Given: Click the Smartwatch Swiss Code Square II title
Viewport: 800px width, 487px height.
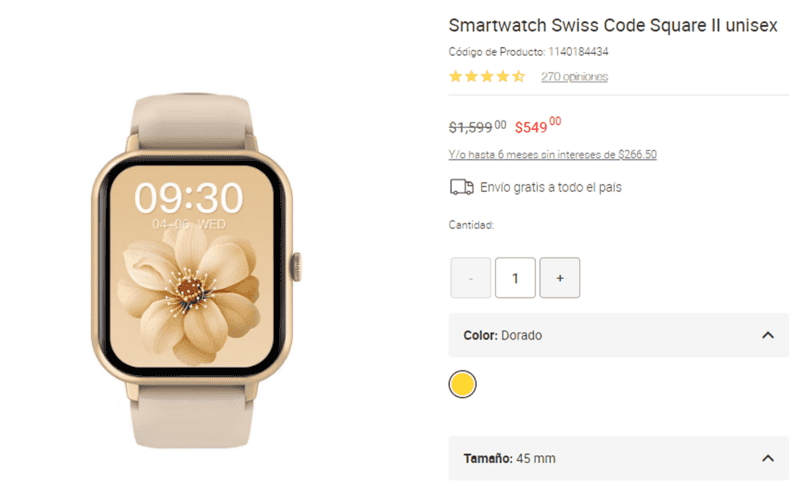Looking at the screenshot, I should 613,25.
